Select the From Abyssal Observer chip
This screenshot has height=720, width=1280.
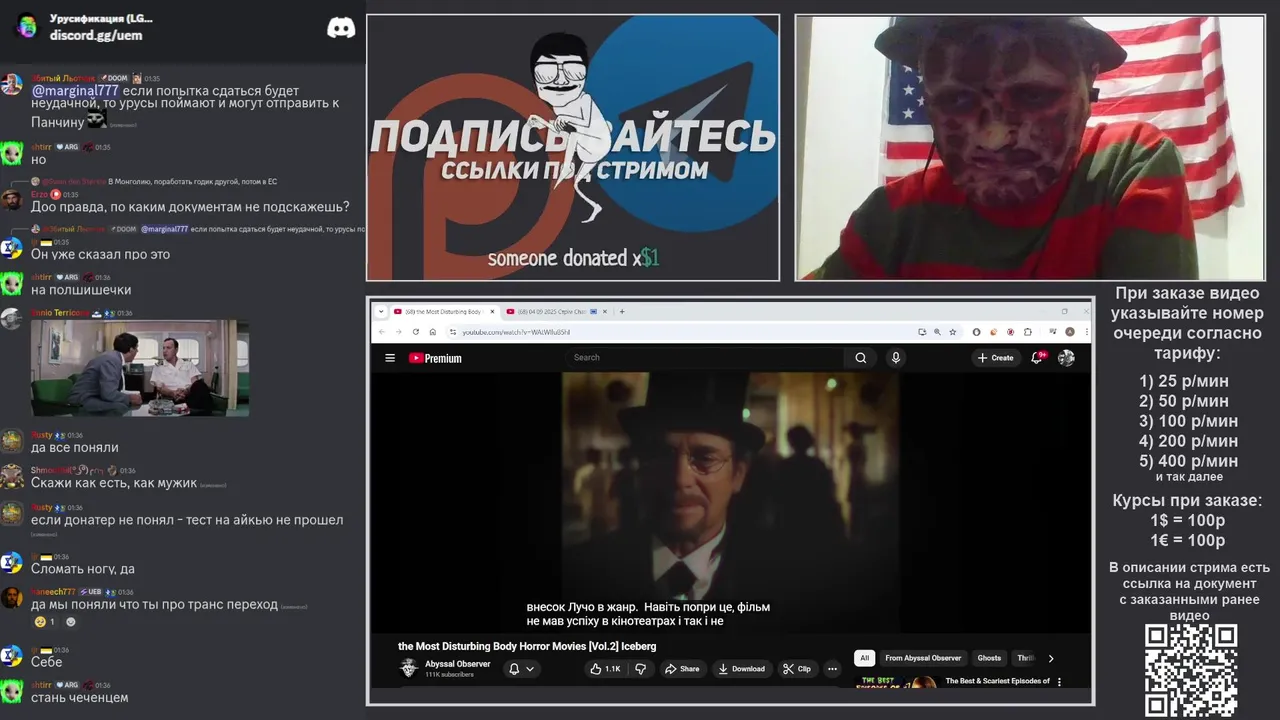923,658
